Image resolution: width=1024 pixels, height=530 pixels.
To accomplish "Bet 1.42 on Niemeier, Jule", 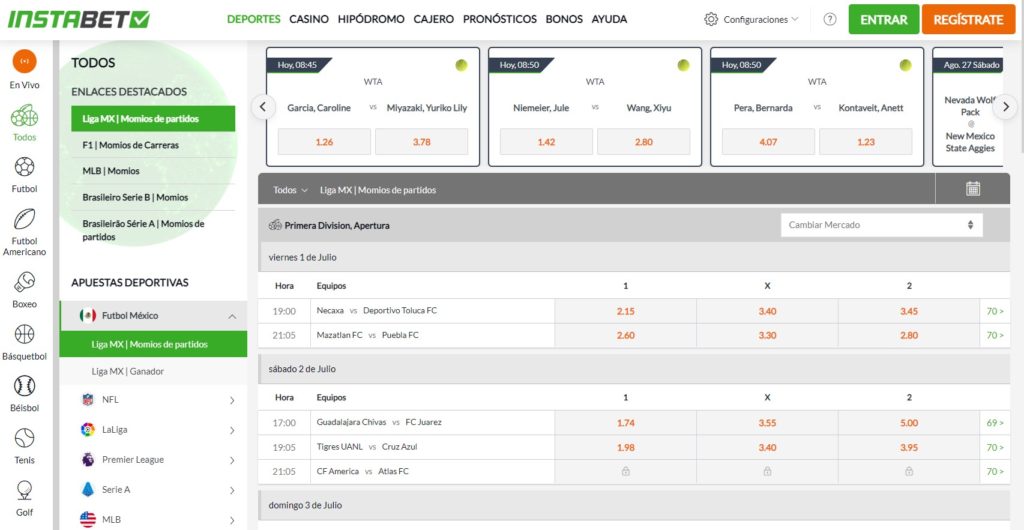I will 546,142.
